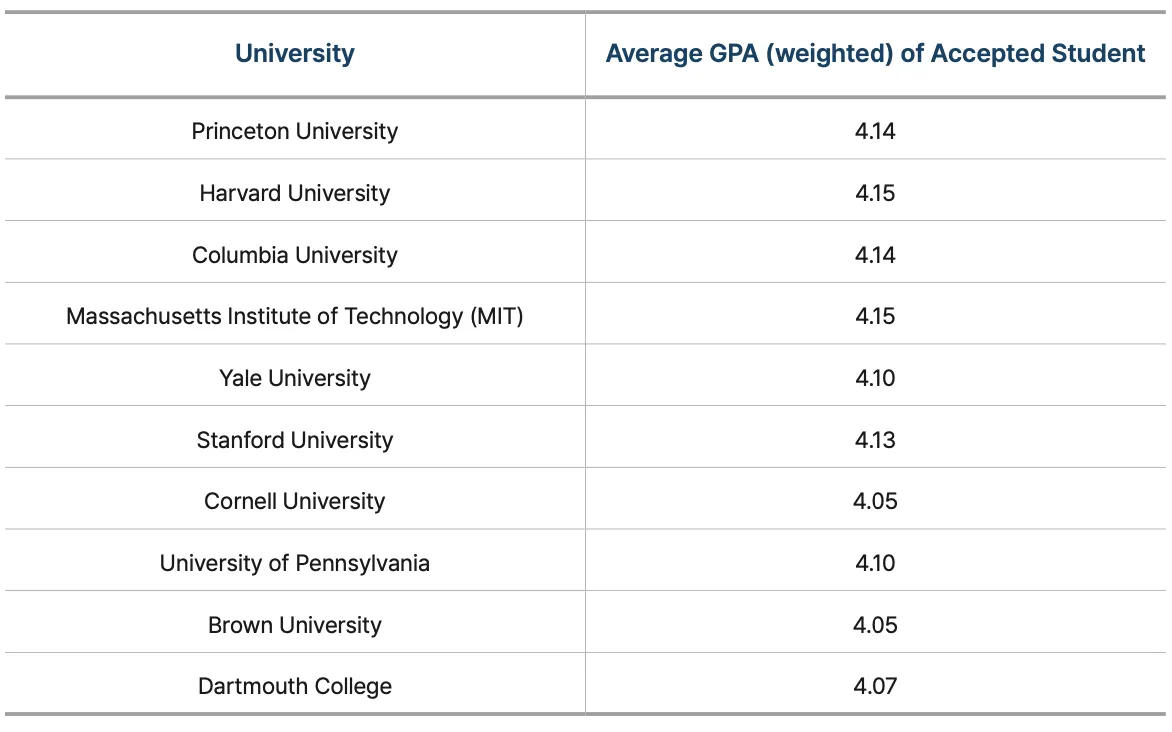This screenshot has height=732, width=1172.
Task: Click the Brown University cell
Action: pyautogui.click(x=295, y=625)
